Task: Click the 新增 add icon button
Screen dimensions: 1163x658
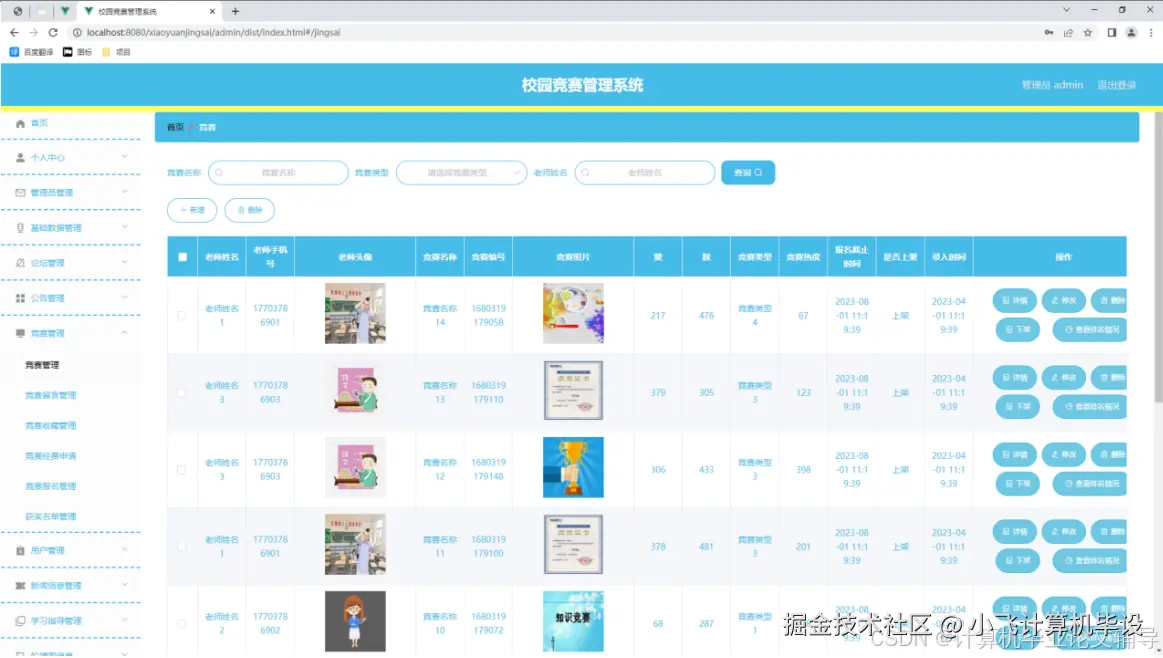Action: click(x=192, y=210)
